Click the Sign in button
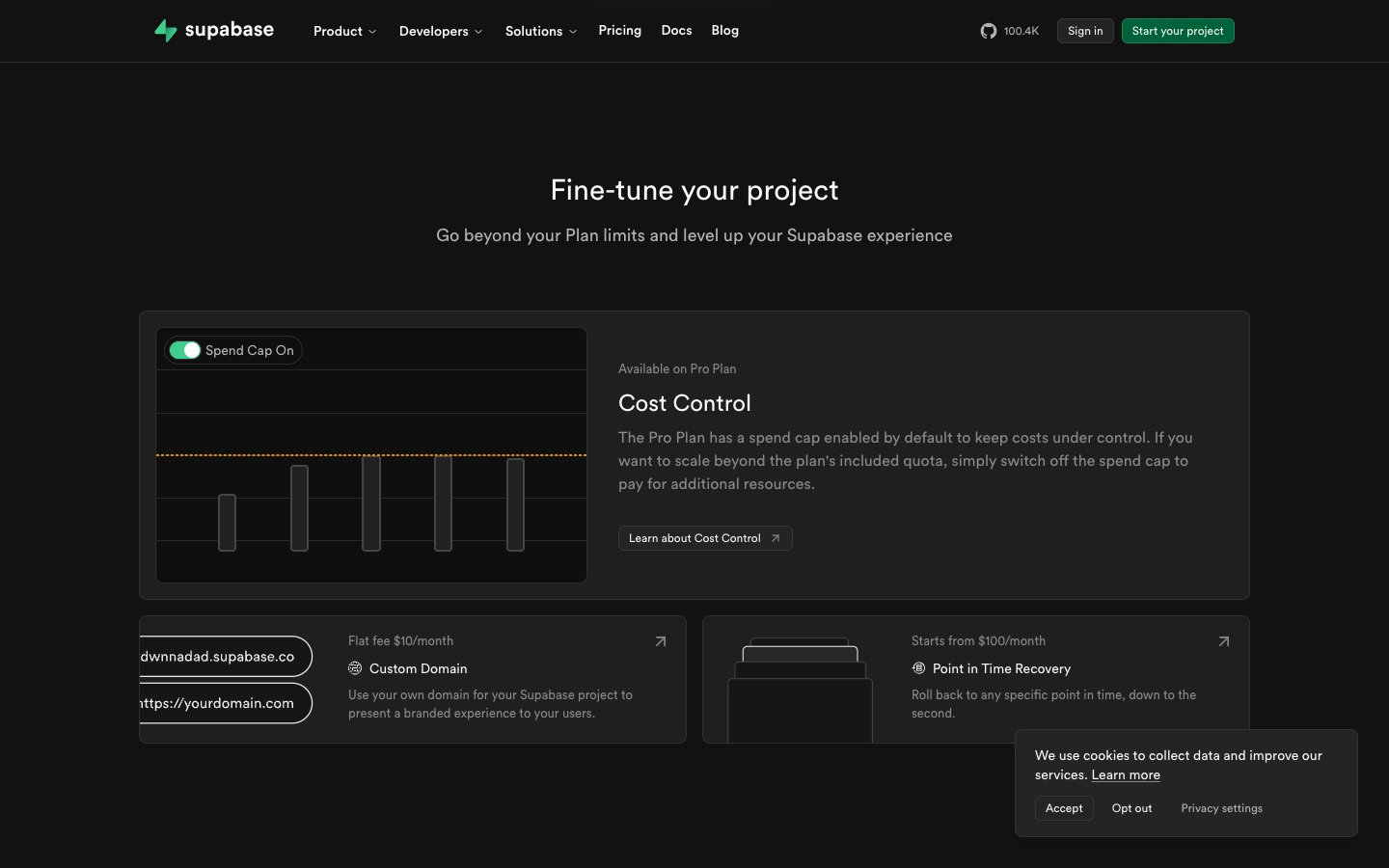1389x868 pixels. [x=1085, y=31]
